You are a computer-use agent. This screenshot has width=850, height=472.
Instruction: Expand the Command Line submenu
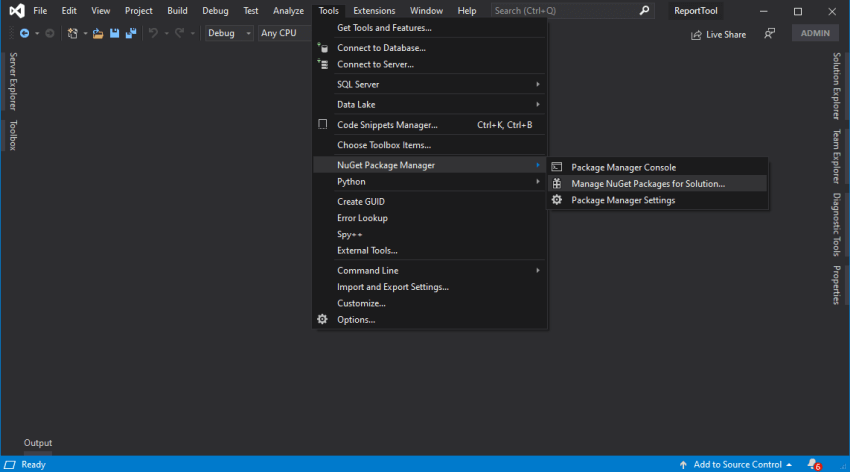(429, 270)
